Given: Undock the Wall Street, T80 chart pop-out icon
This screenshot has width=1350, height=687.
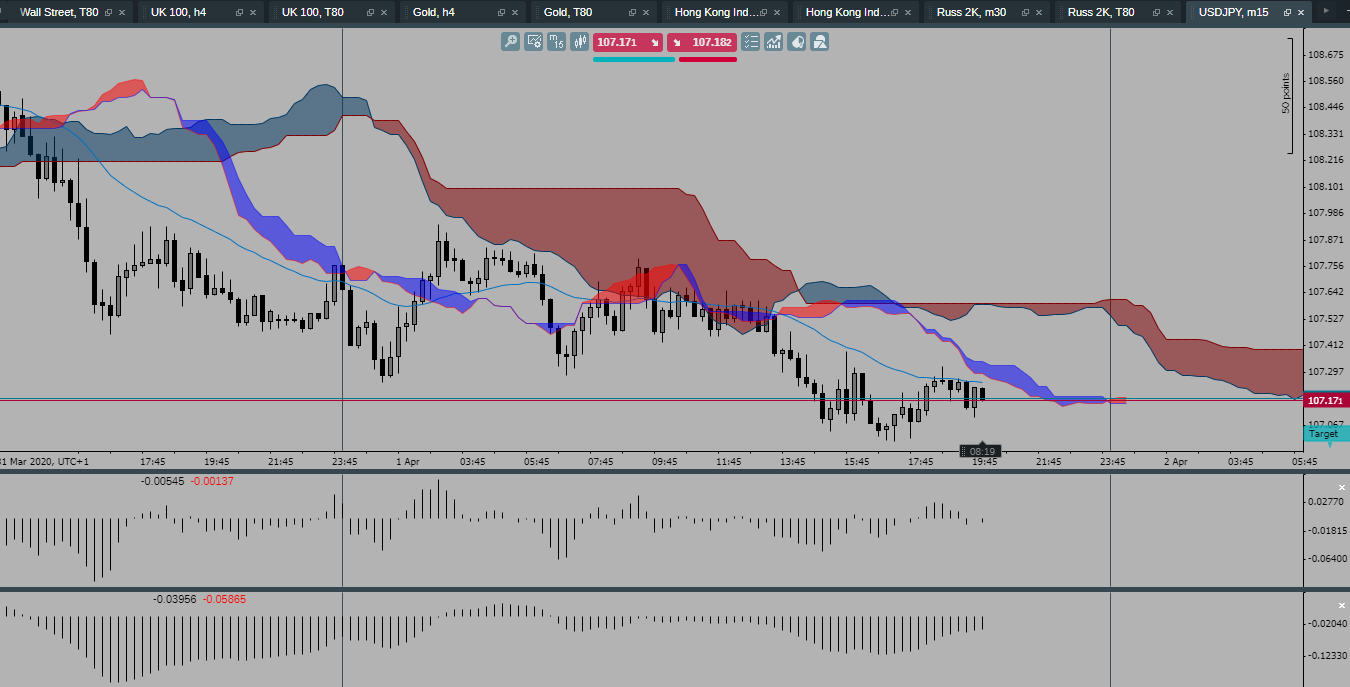Looking at the screenshot, I should [x=108, y=13].
